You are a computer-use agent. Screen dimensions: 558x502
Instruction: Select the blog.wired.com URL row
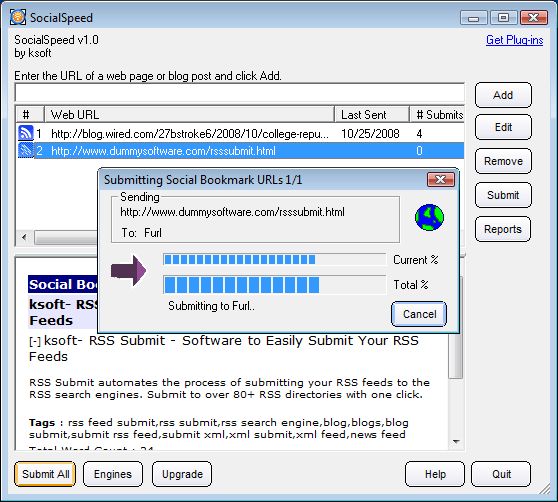tap(240, 133)
